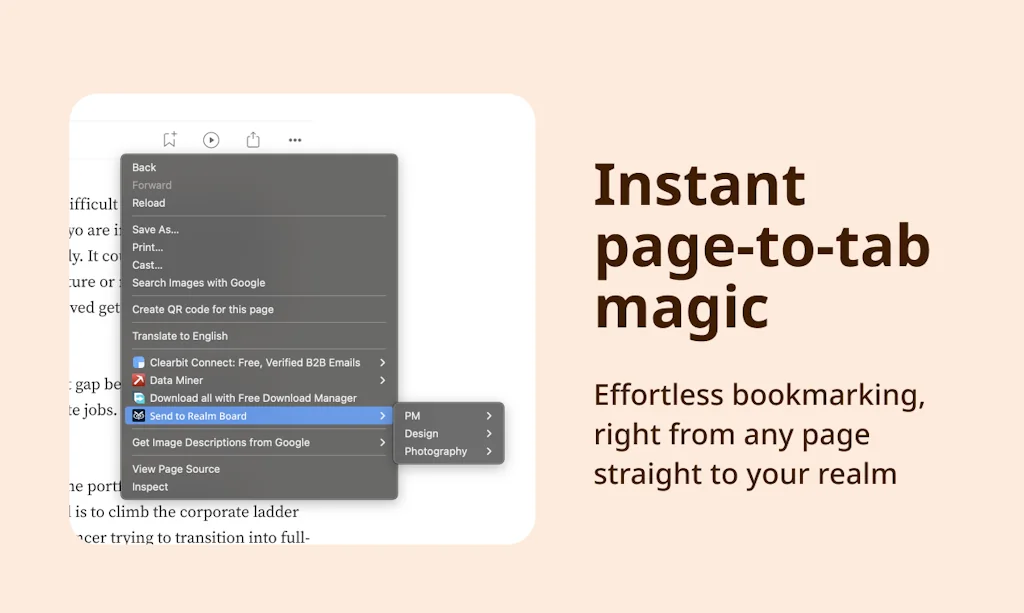
Task: Click the Free Download Manager icon
Action: click(139, 398)
